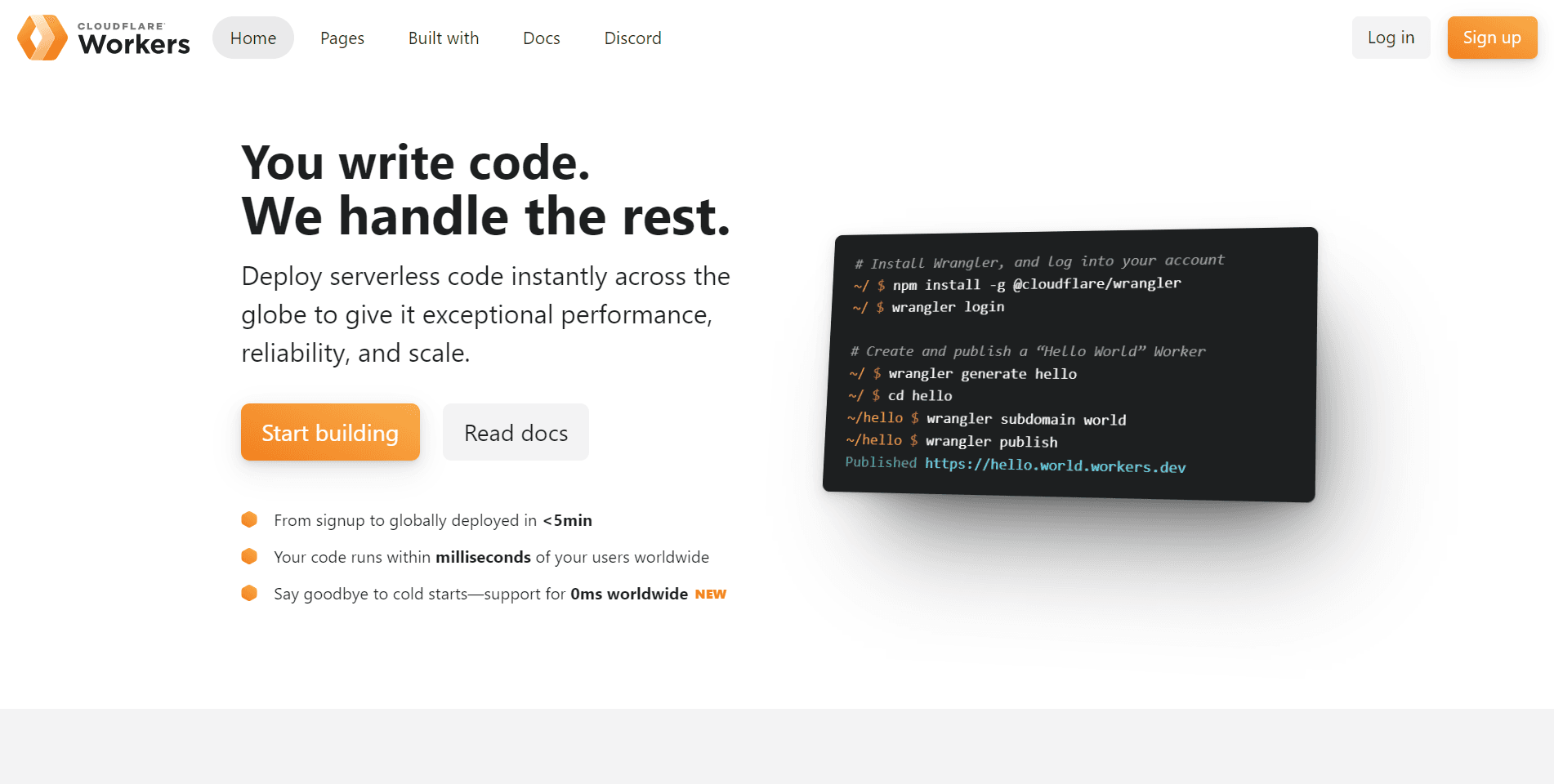
Task: Click the hexagon bullet beside milliseconds line
Action: coord(249,556)
